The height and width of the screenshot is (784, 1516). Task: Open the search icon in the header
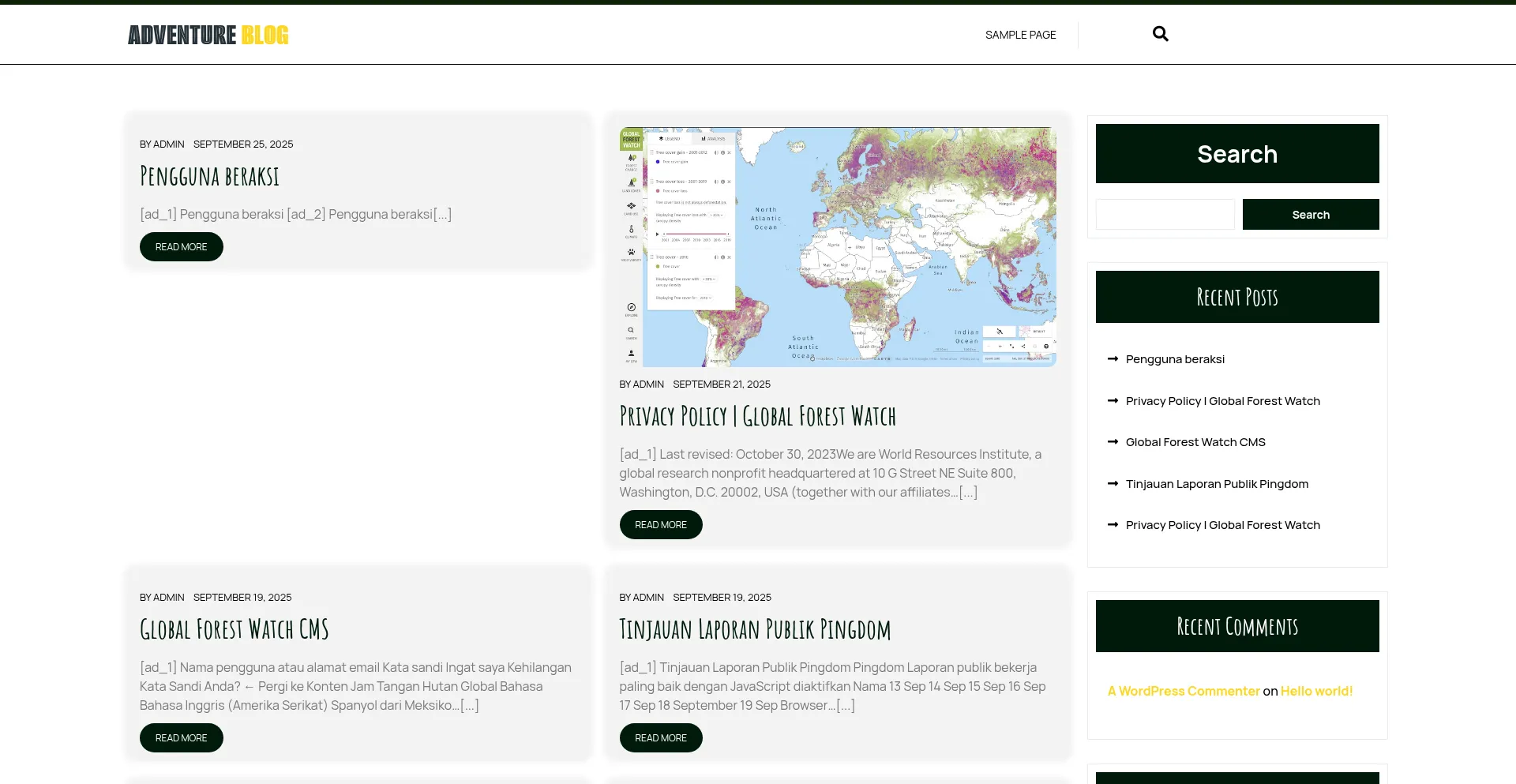tap(1160, 34)
